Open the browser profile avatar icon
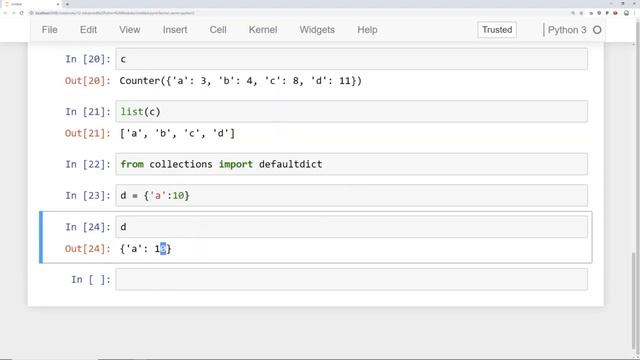The image size is (640, 360). pos(627,13)
